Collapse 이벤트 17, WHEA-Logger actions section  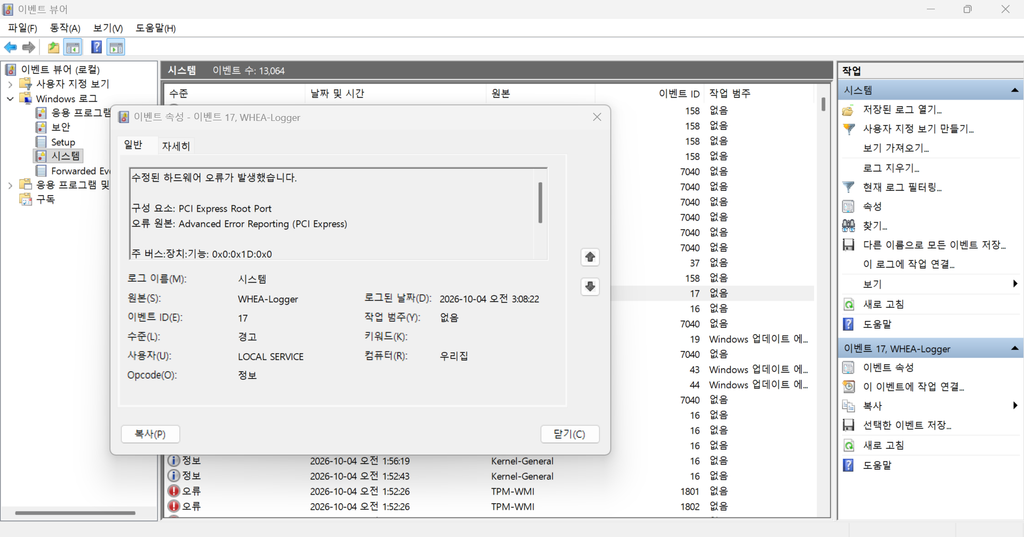1014,349
